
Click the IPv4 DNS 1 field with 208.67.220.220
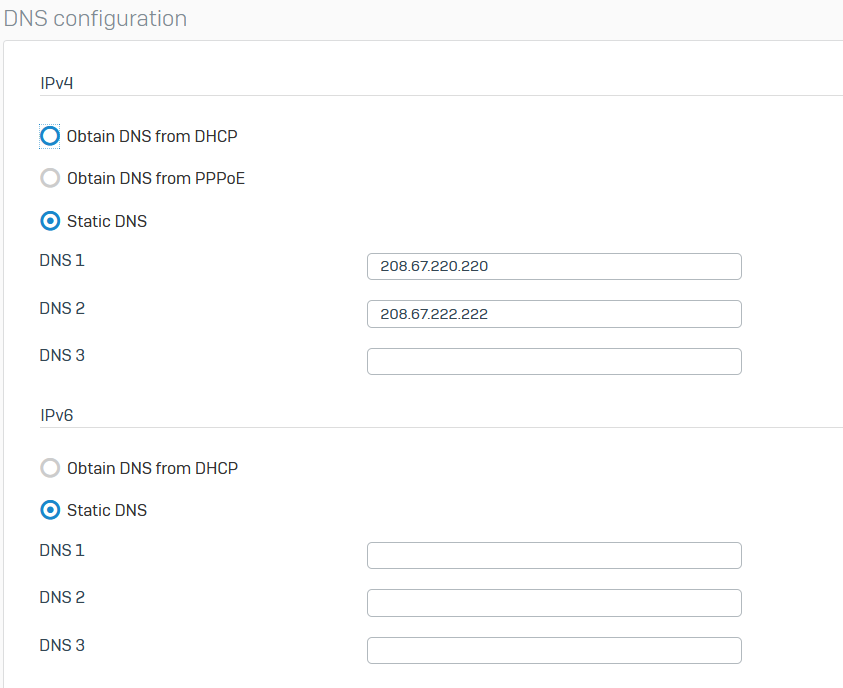(554, 267)
